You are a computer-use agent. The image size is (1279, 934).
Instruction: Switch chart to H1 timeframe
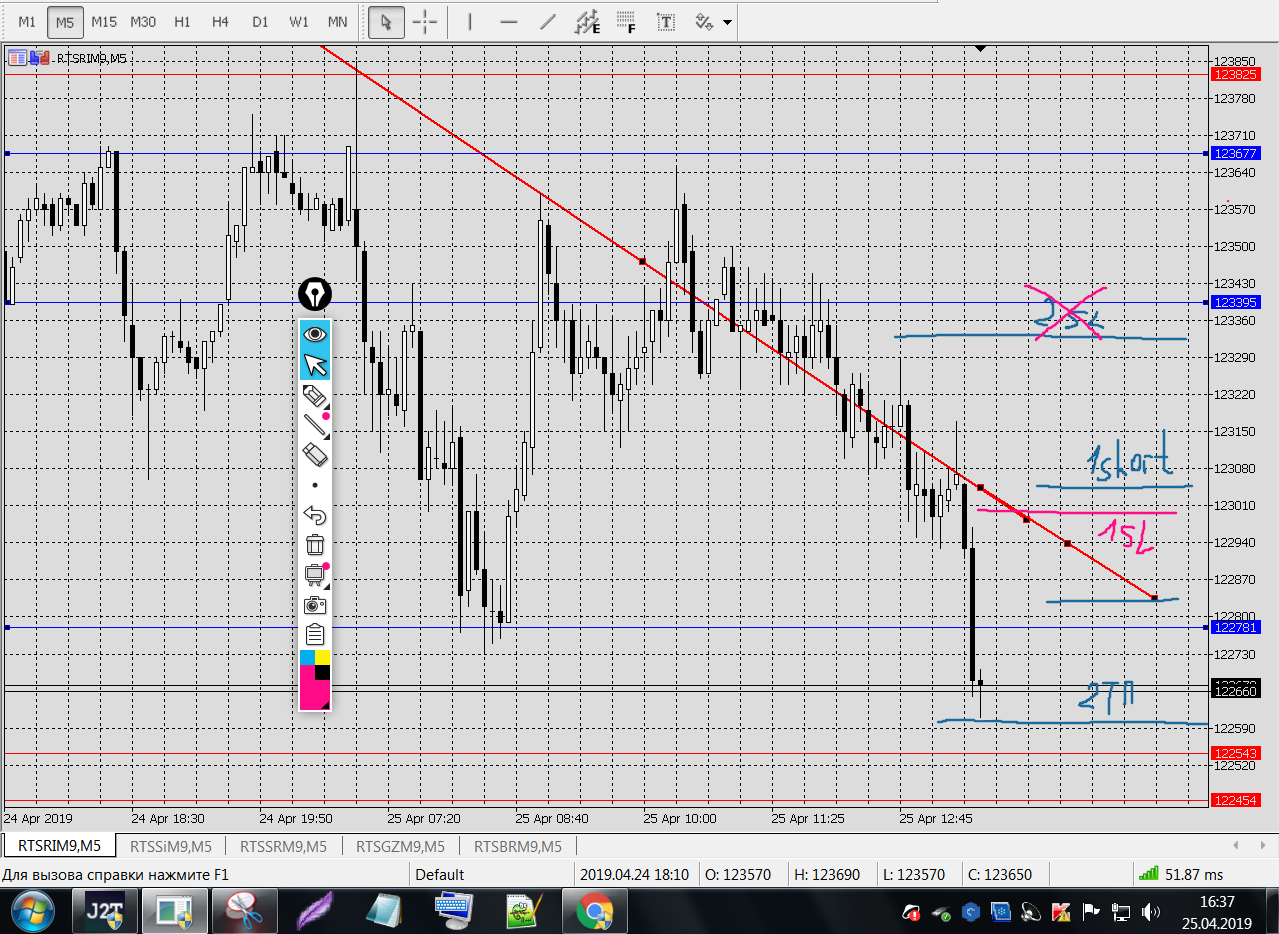point(181,21)
